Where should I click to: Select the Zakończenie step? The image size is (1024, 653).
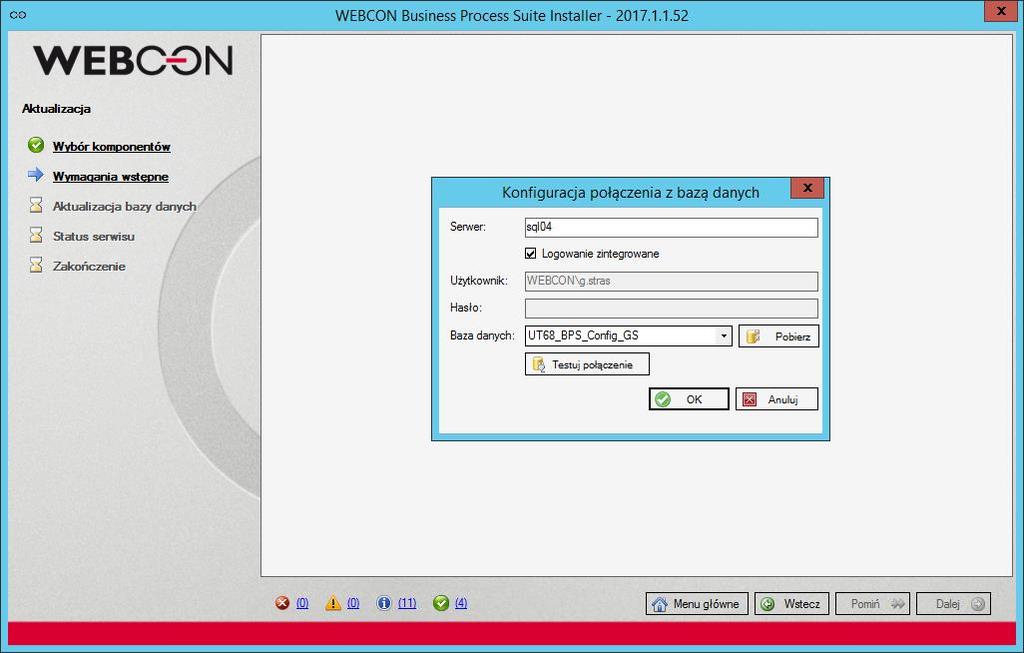(x=89, y=266)
